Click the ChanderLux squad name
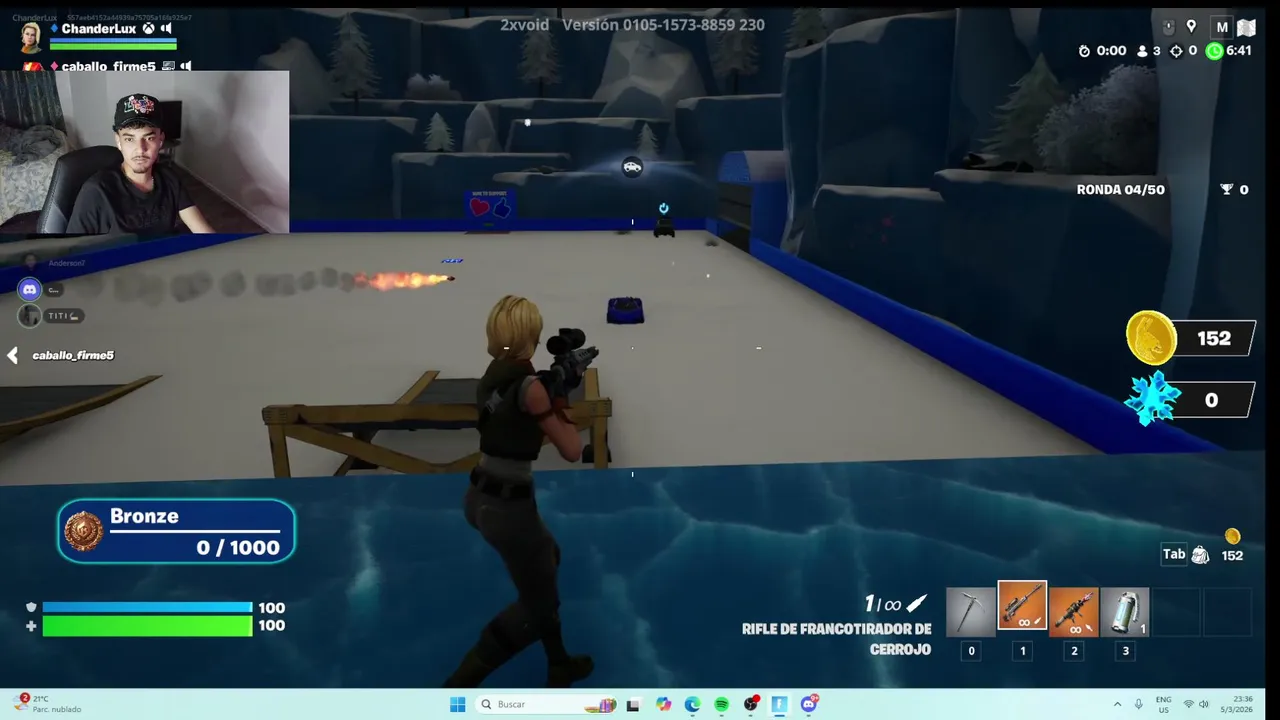Image resolution: width=1280 pixels, height=720 pixels. tap(98, 29)
